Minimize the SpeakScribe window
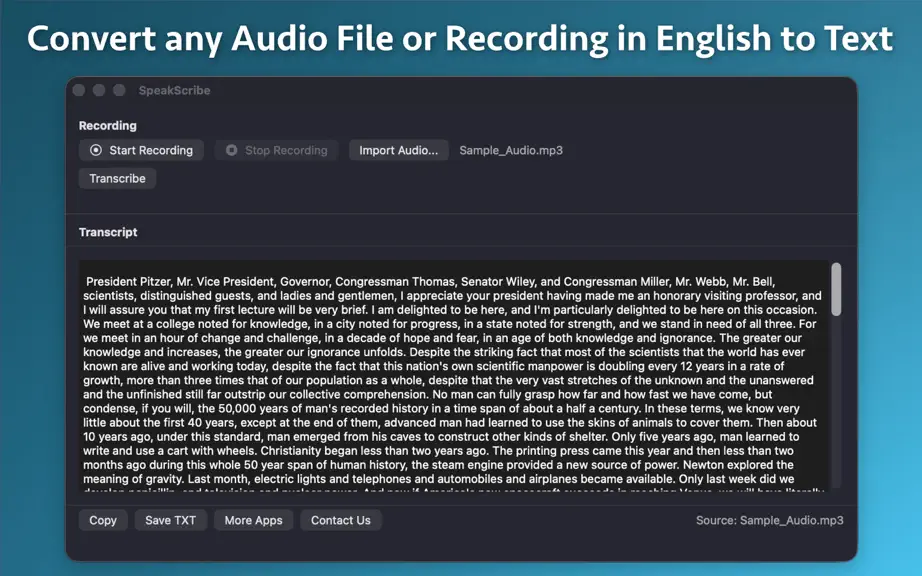The height and width of the screenshot is (576, 922). 99,90
